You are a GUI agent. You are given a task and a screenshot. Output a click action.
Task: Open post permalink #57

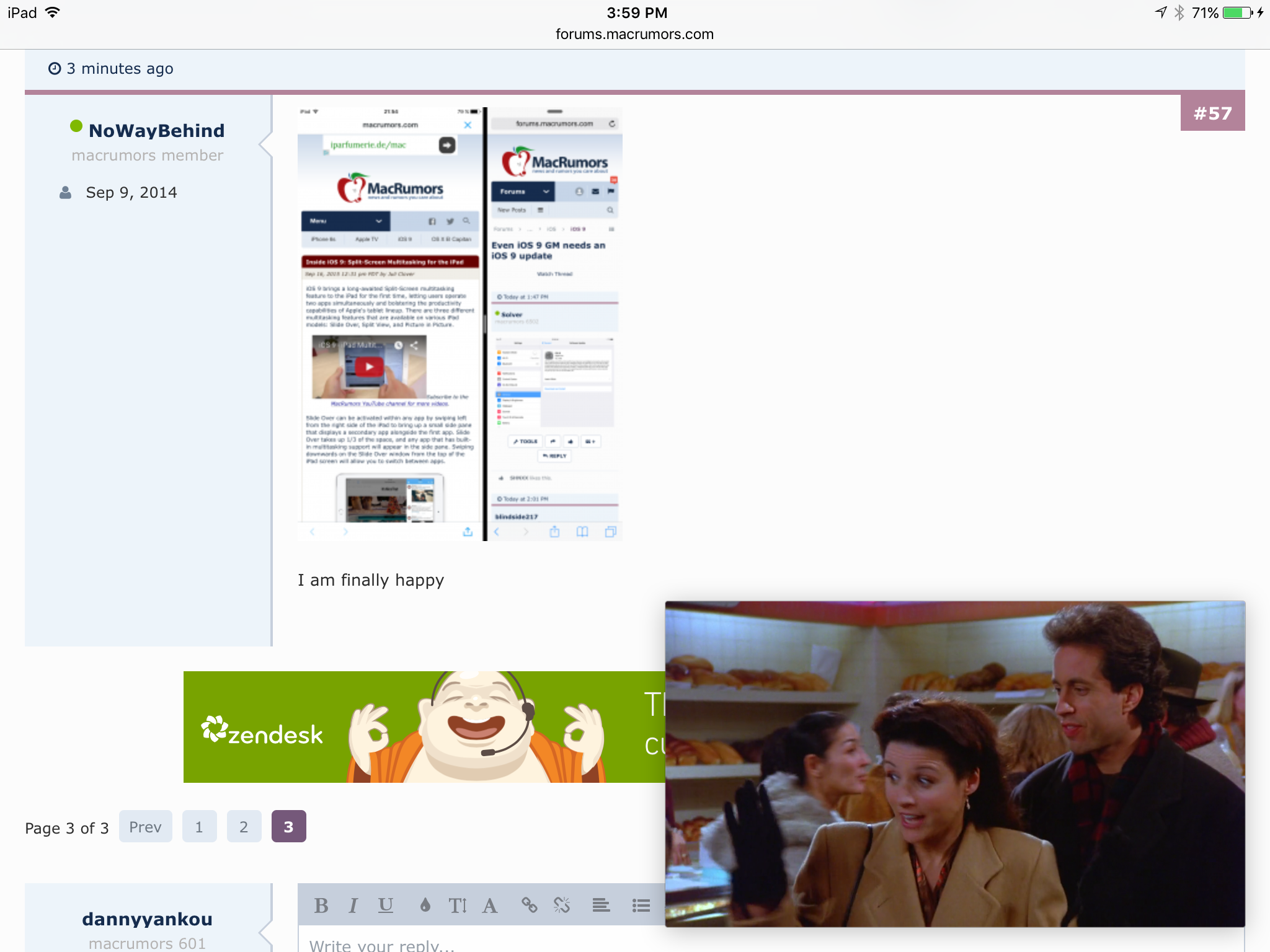point(1212,113)
